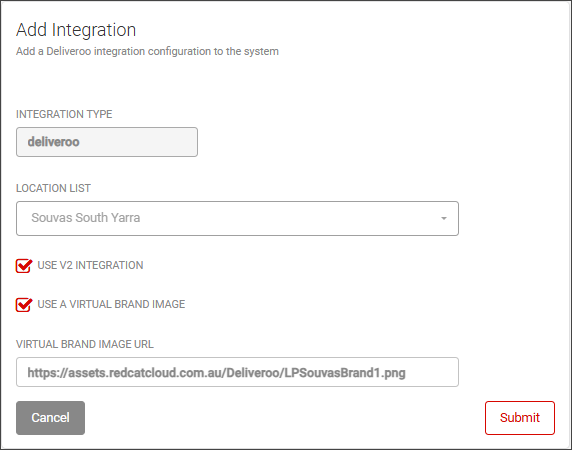Cancel adding the integration

(50, 418)
